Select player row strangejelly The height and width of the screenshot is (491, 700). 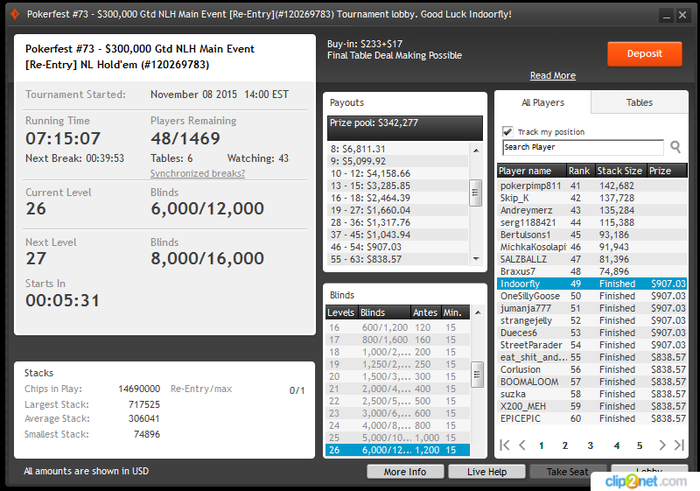pyautogui.click(x=592, y=321)
